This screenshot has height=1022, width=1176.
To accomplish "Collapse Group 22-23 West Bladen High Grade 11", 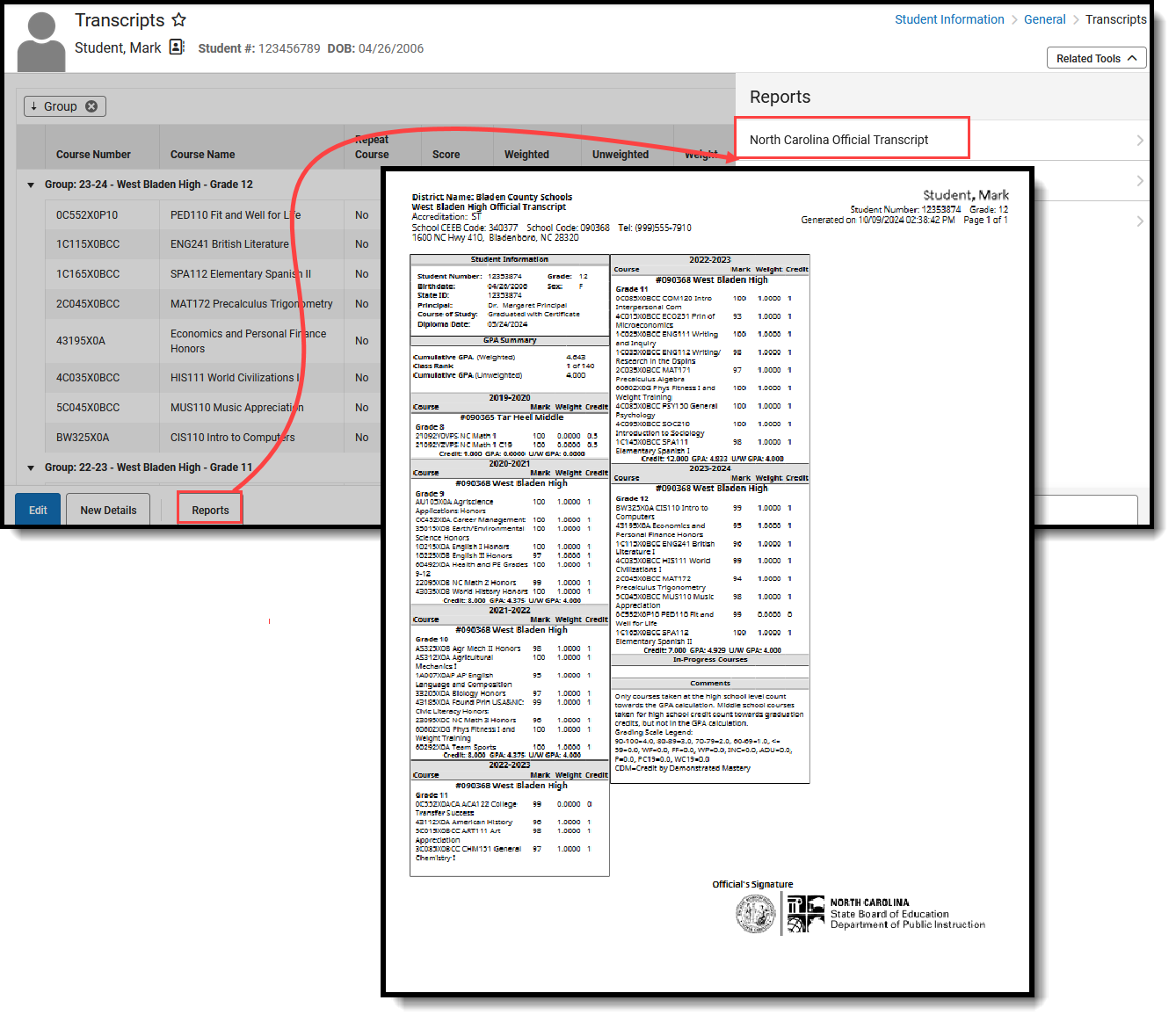I will (x=32, y=468).
